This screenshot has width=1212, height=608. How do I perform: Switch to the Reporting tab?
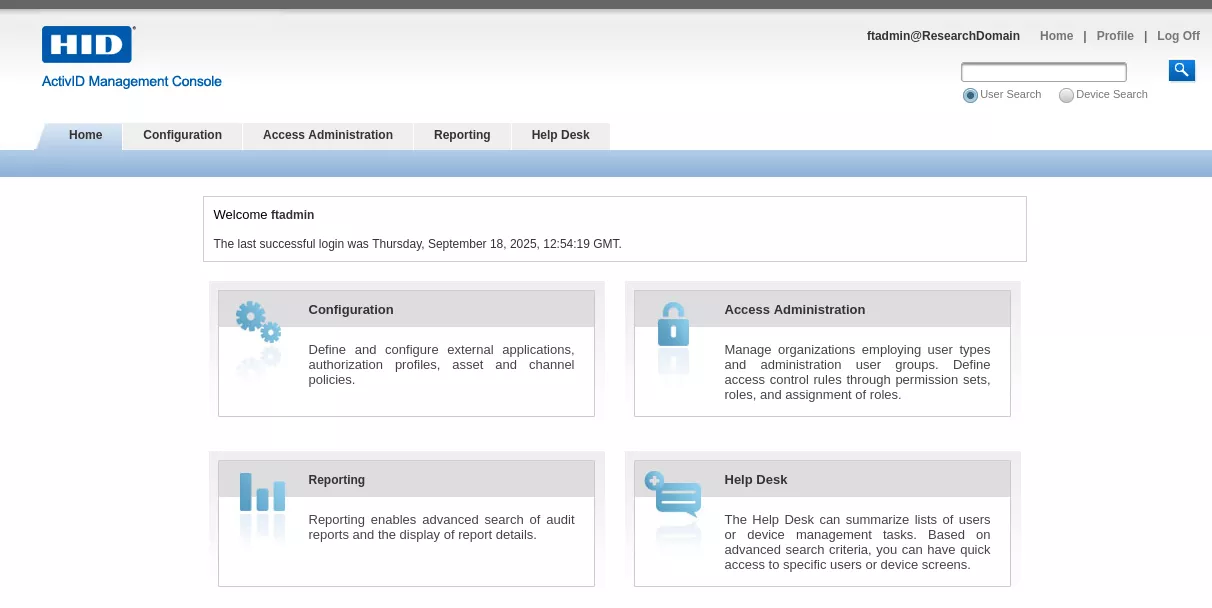(461, 135)
